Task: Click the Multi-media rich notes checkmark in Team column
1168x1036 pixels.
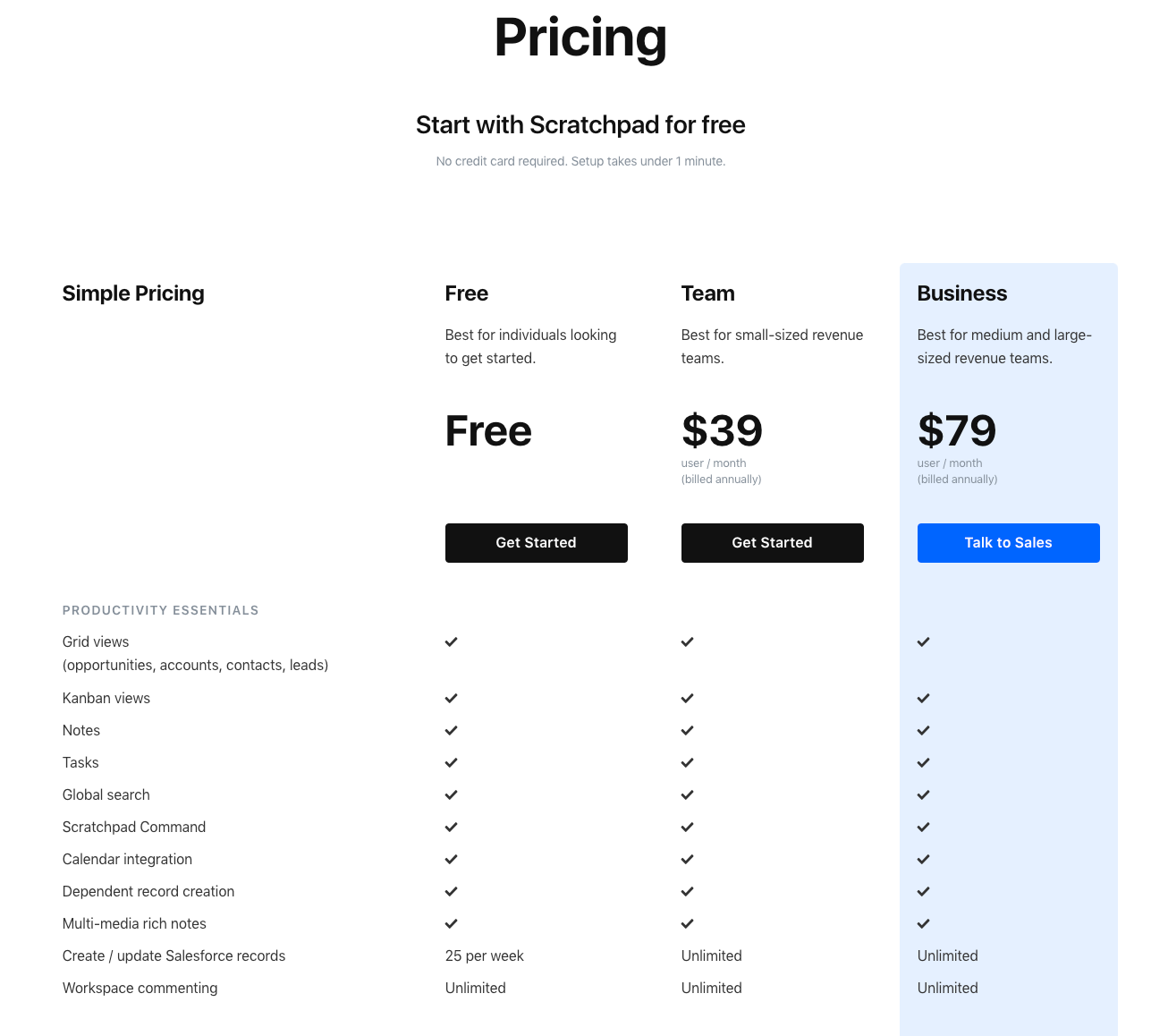Action: 687,923
